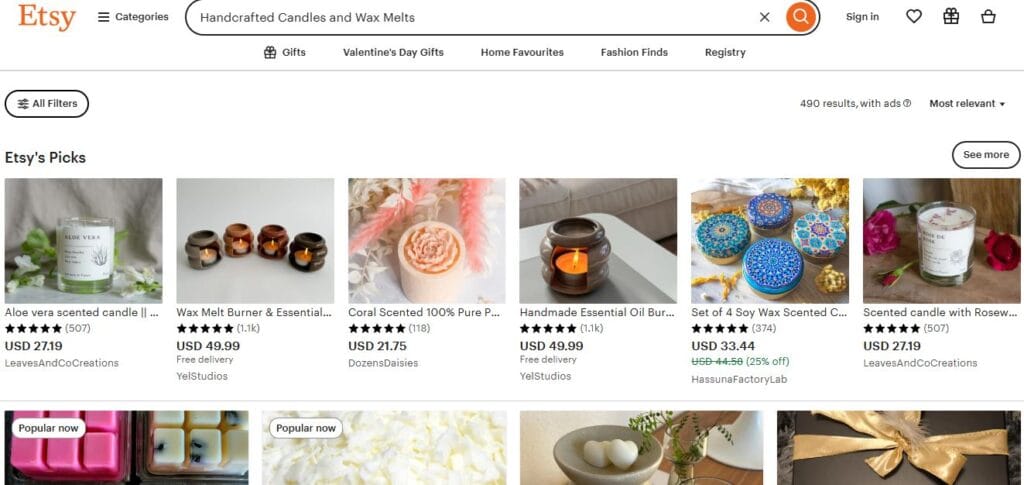Click the ads info question mark icon
This screenshot has width=1024, height=485.
(x=907, y=104)
